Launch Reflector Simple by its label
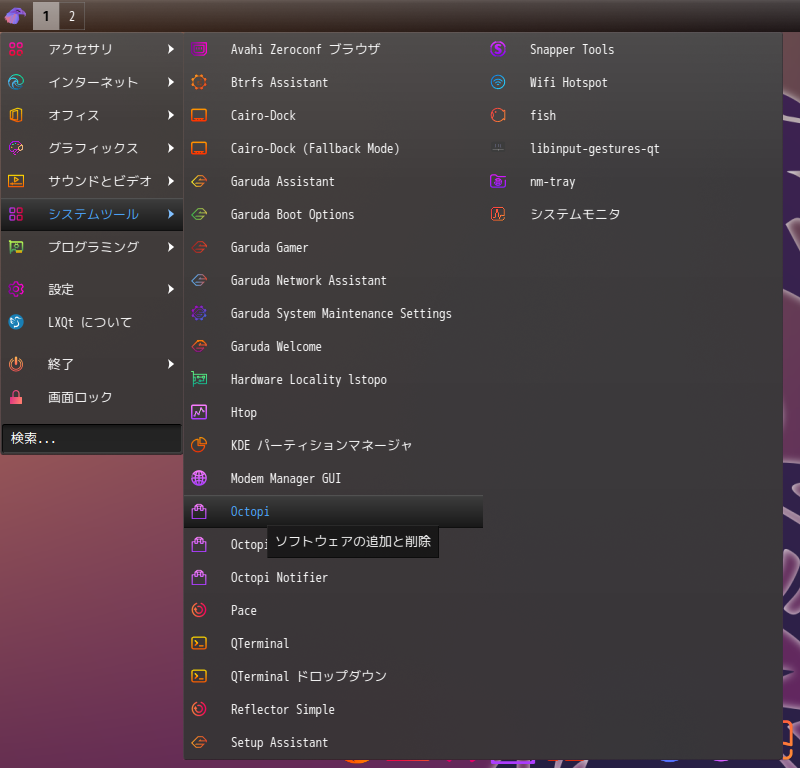This screenshot has width=800, height=768. (x=283, y=709)
